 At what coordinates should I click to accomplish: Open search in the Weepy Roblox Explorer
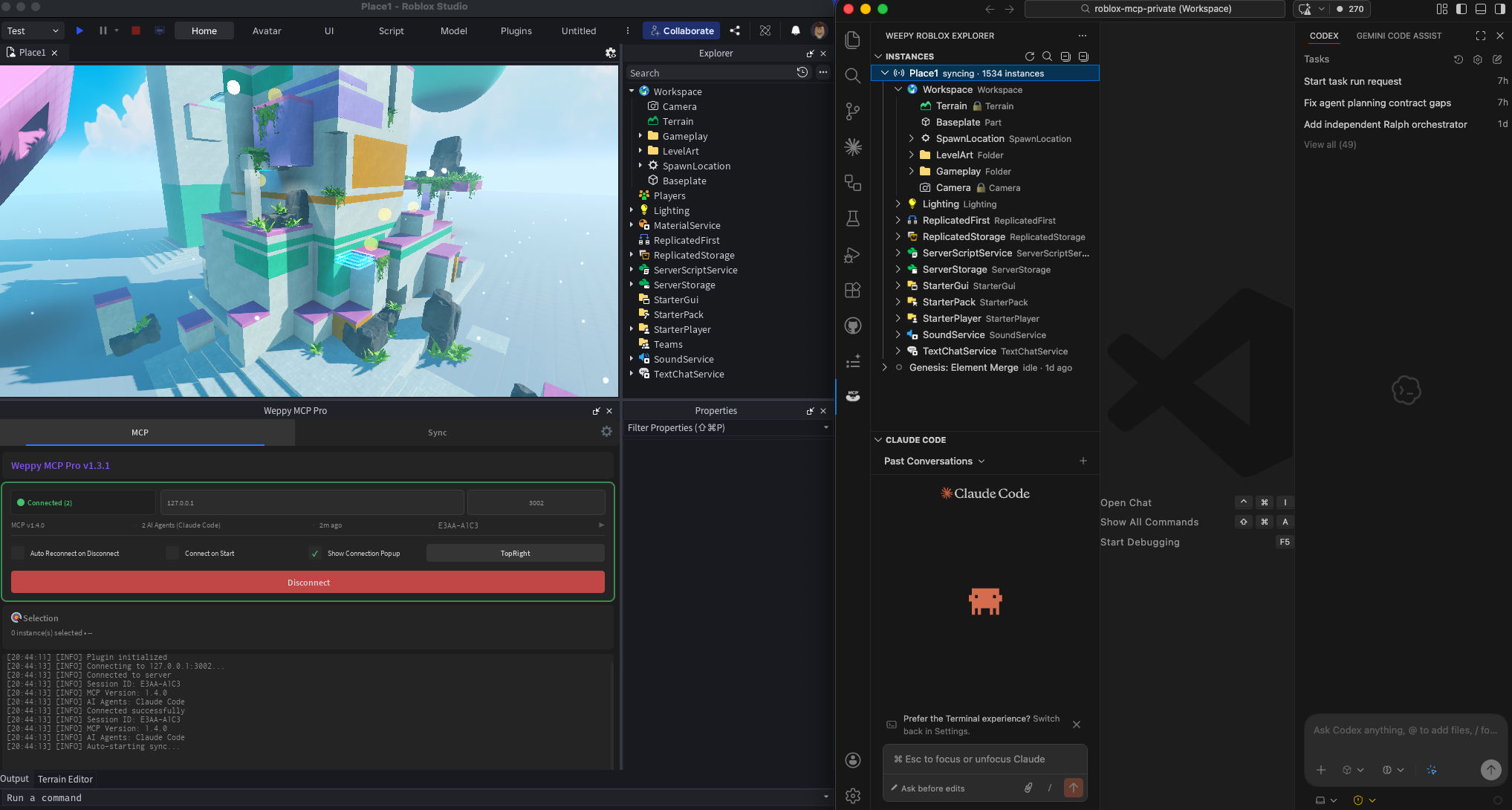[1048, 56]
